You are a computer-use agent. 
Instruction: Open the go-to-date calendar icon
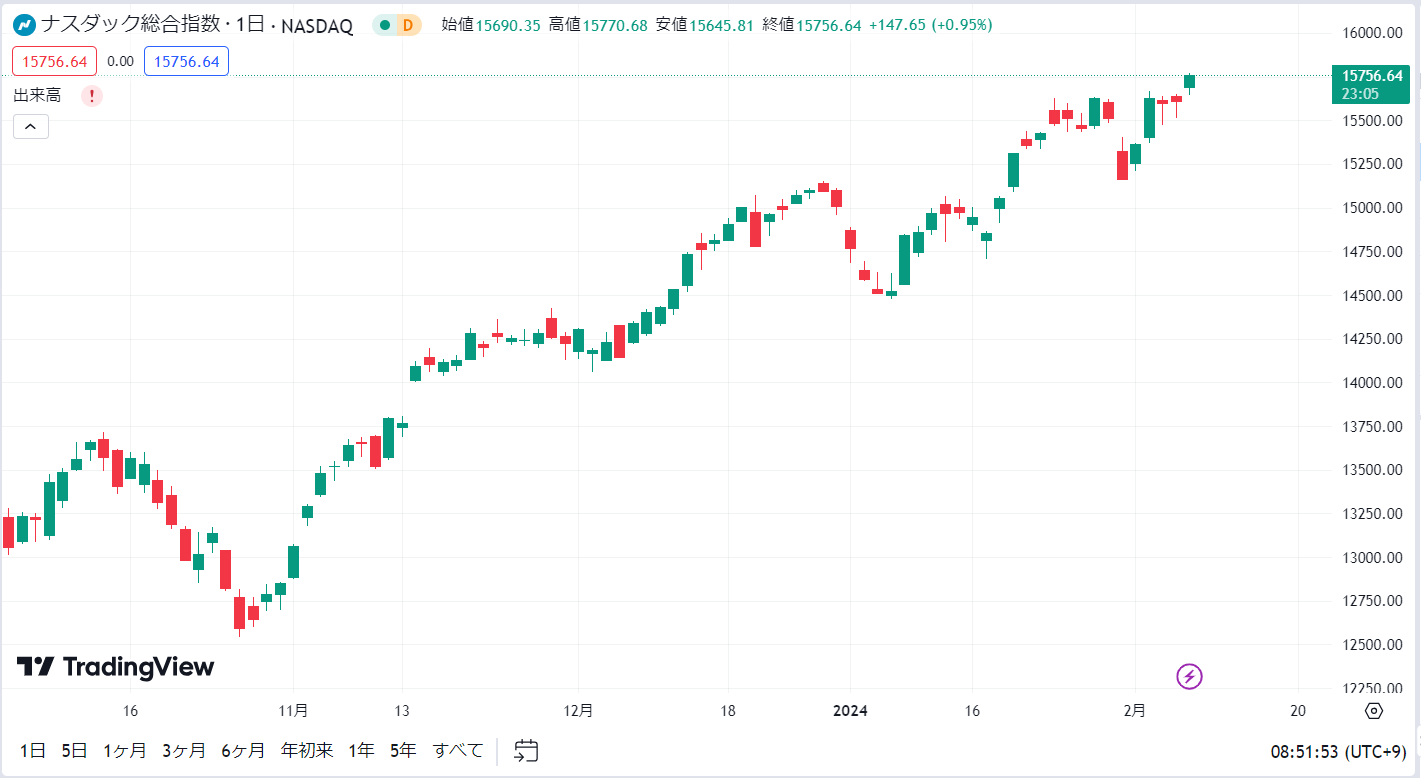pos(527,750)
